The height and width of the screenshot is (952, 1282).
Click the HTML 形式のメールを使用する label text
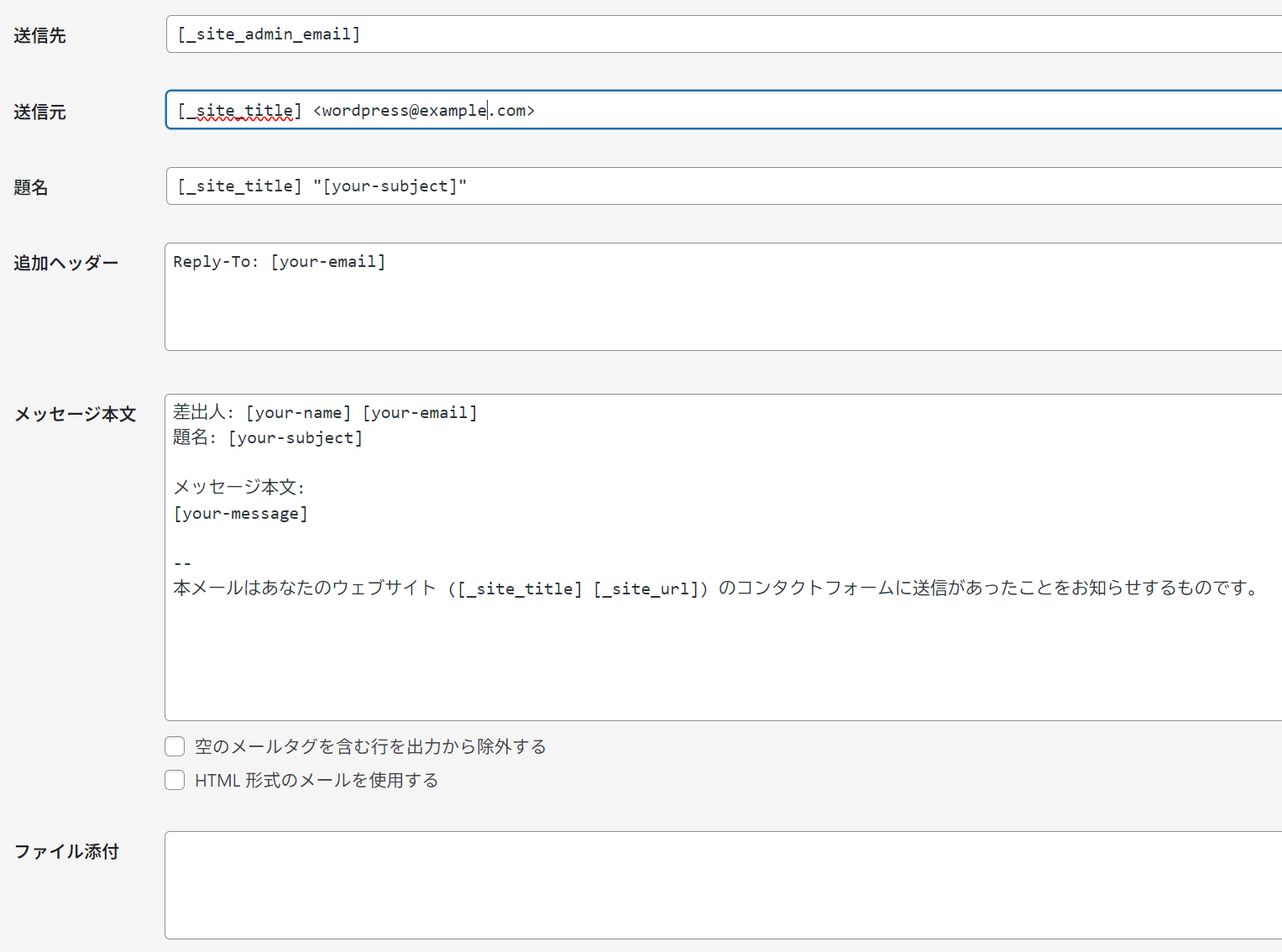[x=317, y=780]
